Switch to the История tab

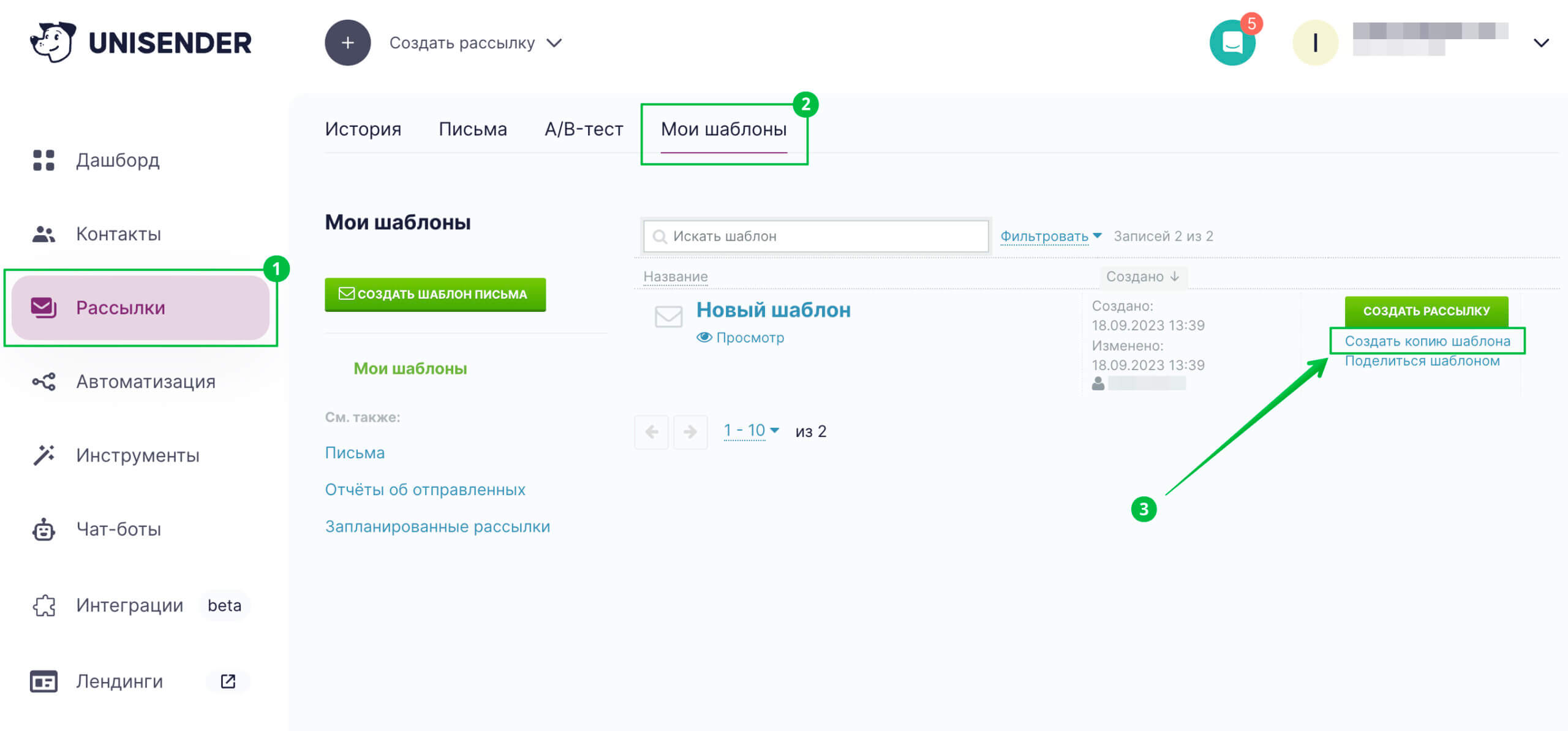click(363, 129)
